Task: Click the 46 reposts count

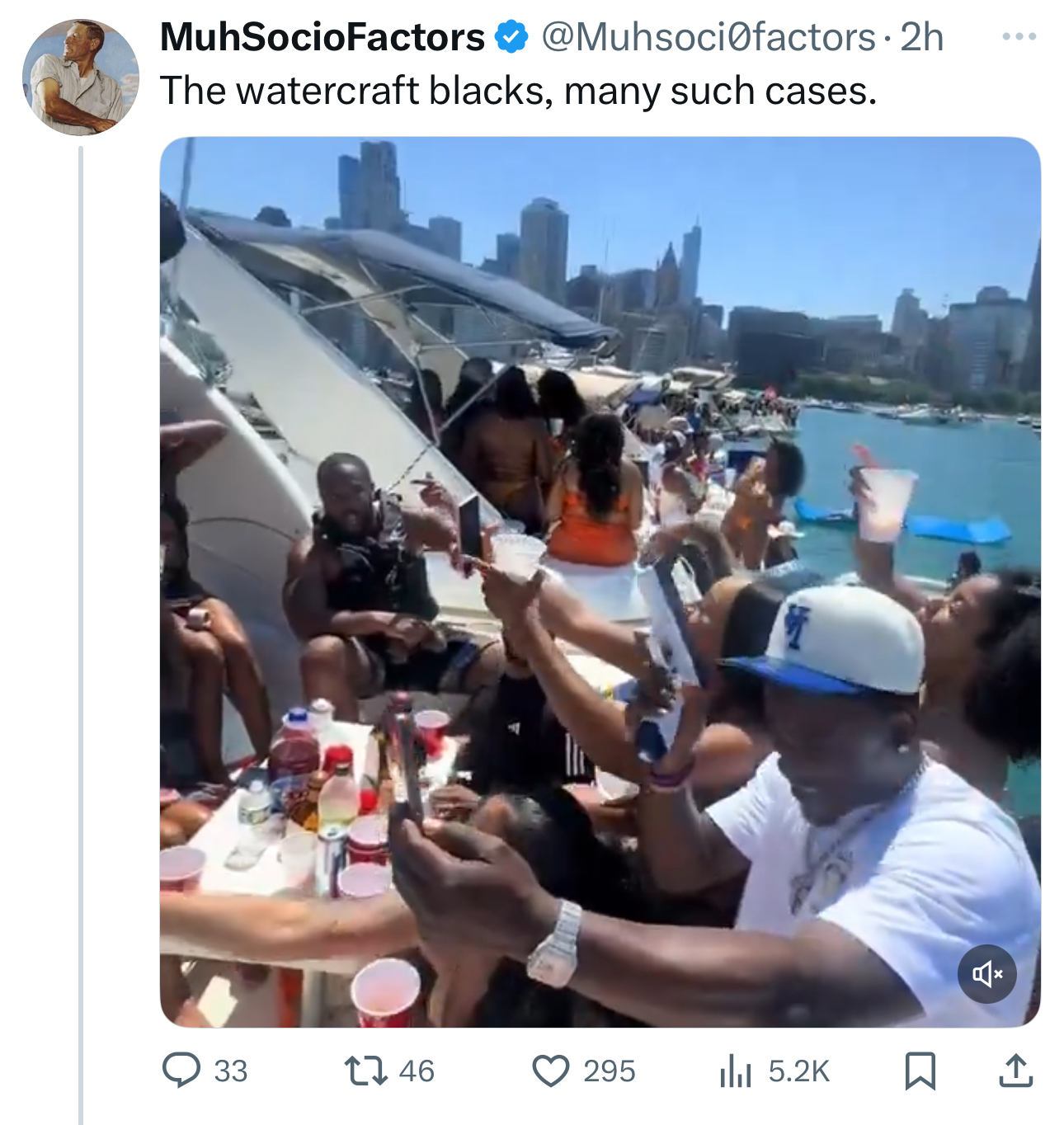Action: [417, 1071]
